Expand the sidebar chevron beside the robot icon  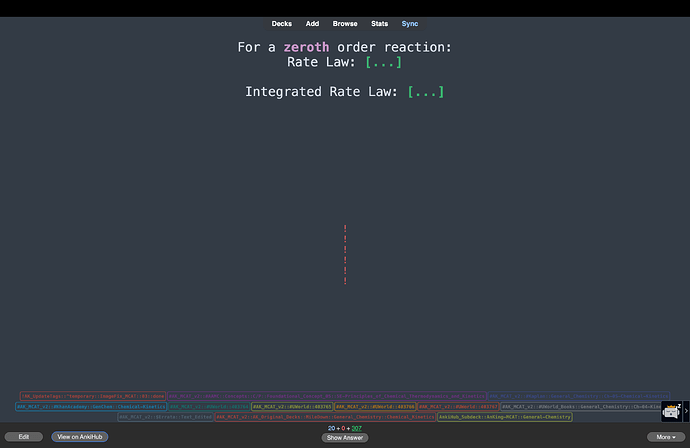(x=686, y=411)
